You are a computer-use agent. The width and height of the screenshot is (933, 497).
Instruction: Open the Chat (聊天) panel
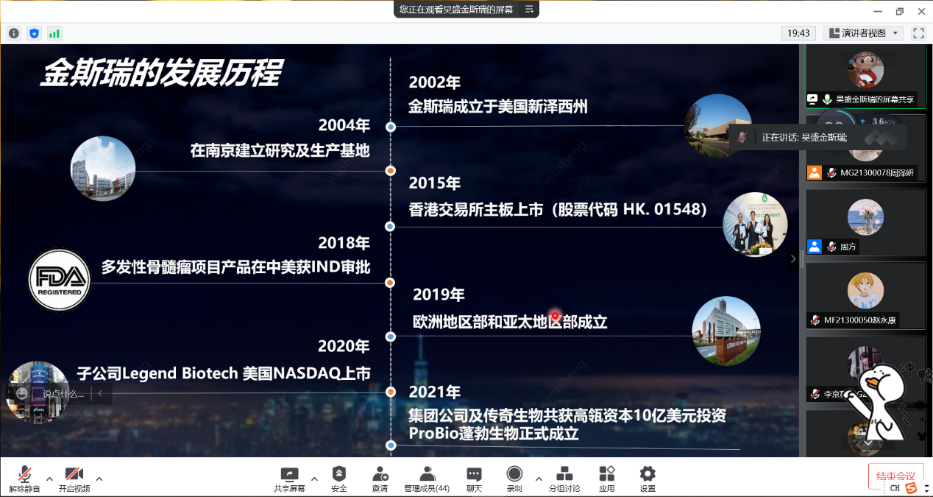tap(474, 476)
